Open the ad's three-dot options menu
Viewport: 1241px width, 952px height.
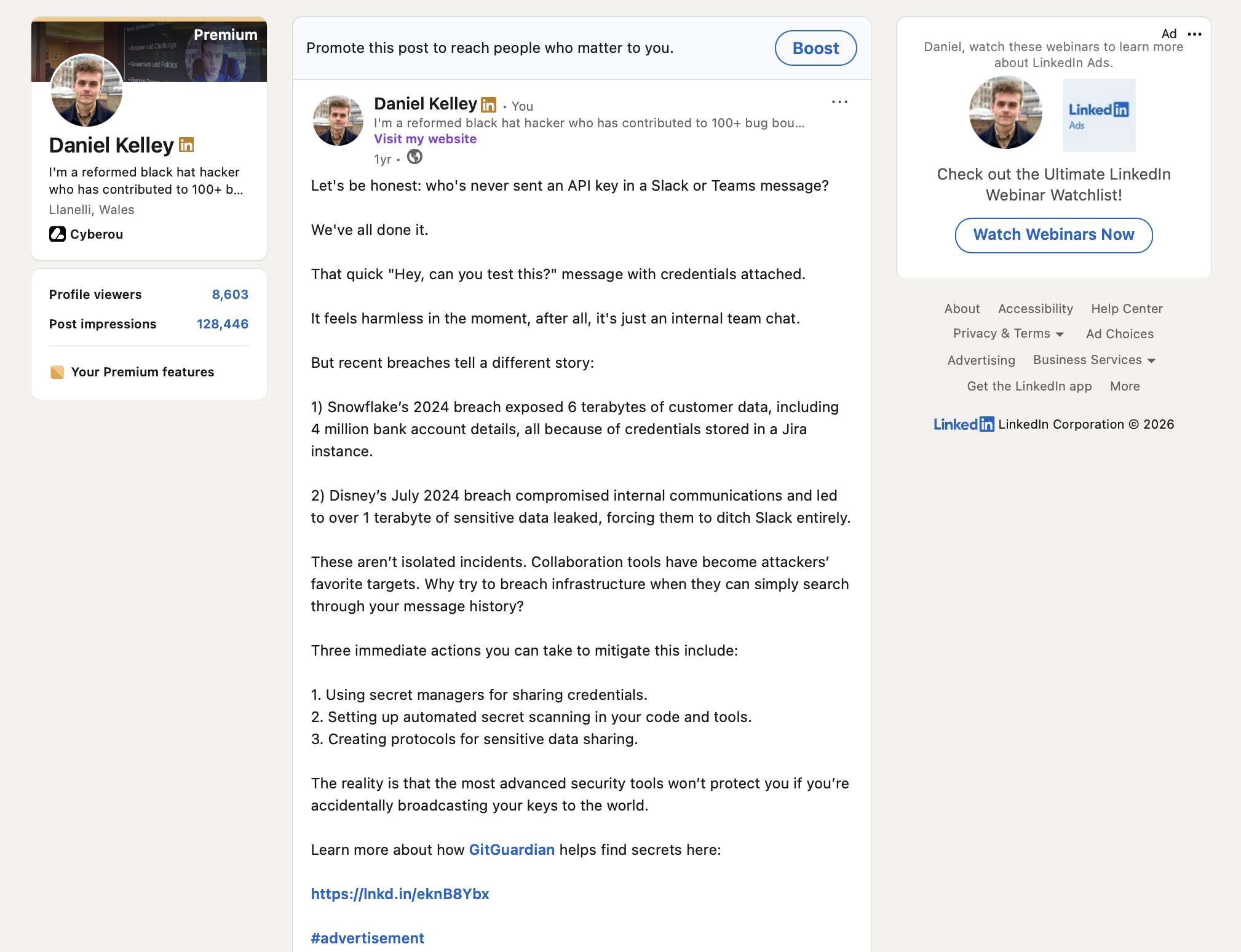(1195, 34)
